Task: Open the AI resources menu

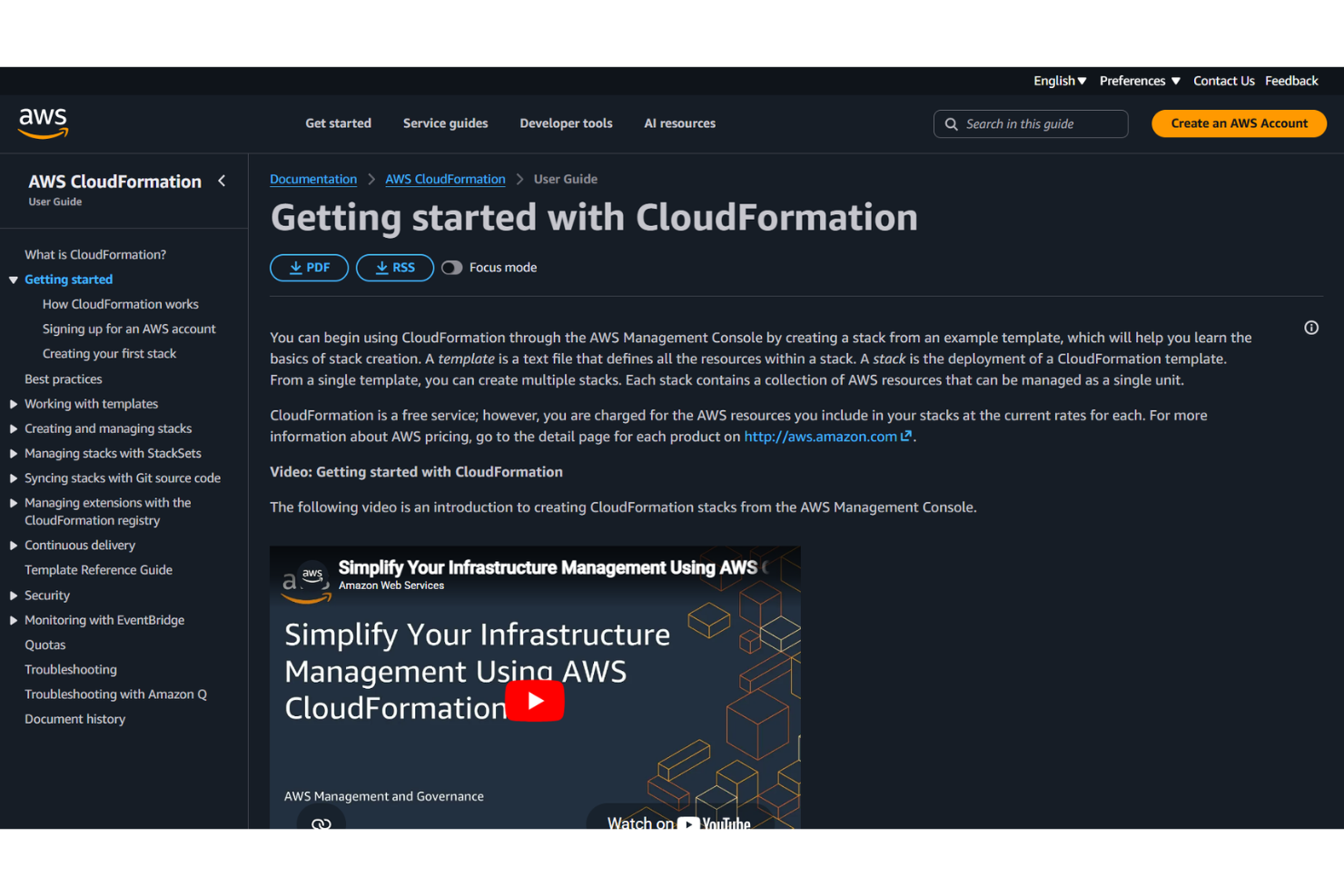Action: tap(679, 123)
